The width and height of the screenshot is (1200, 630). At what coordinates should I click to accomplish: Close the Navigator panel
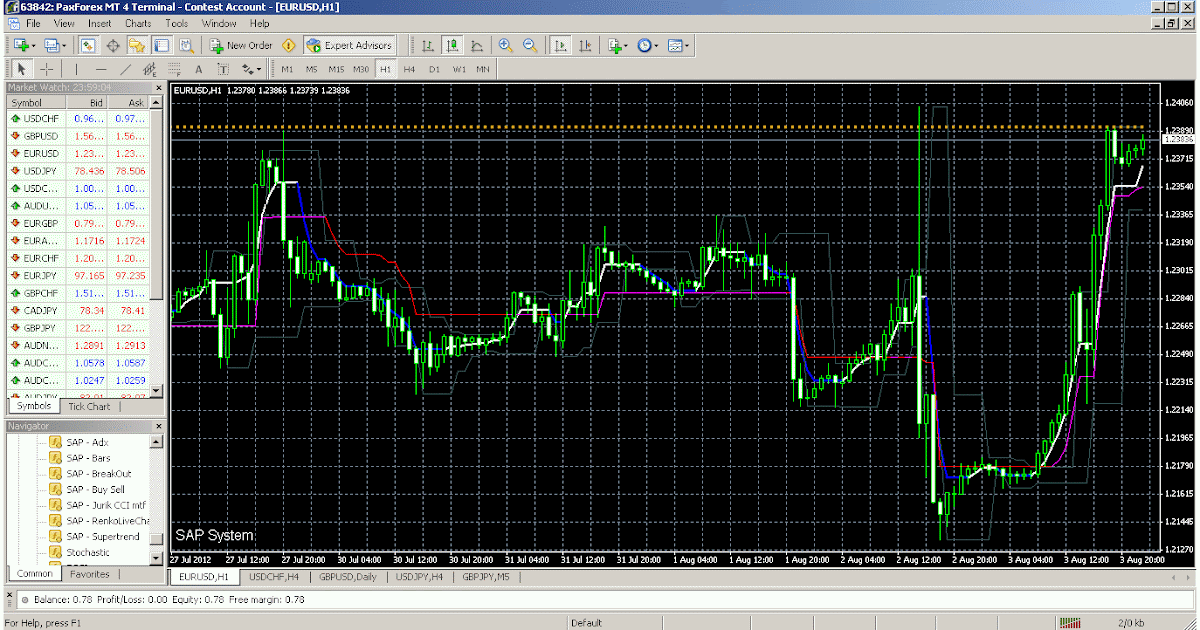pos(158,426)
